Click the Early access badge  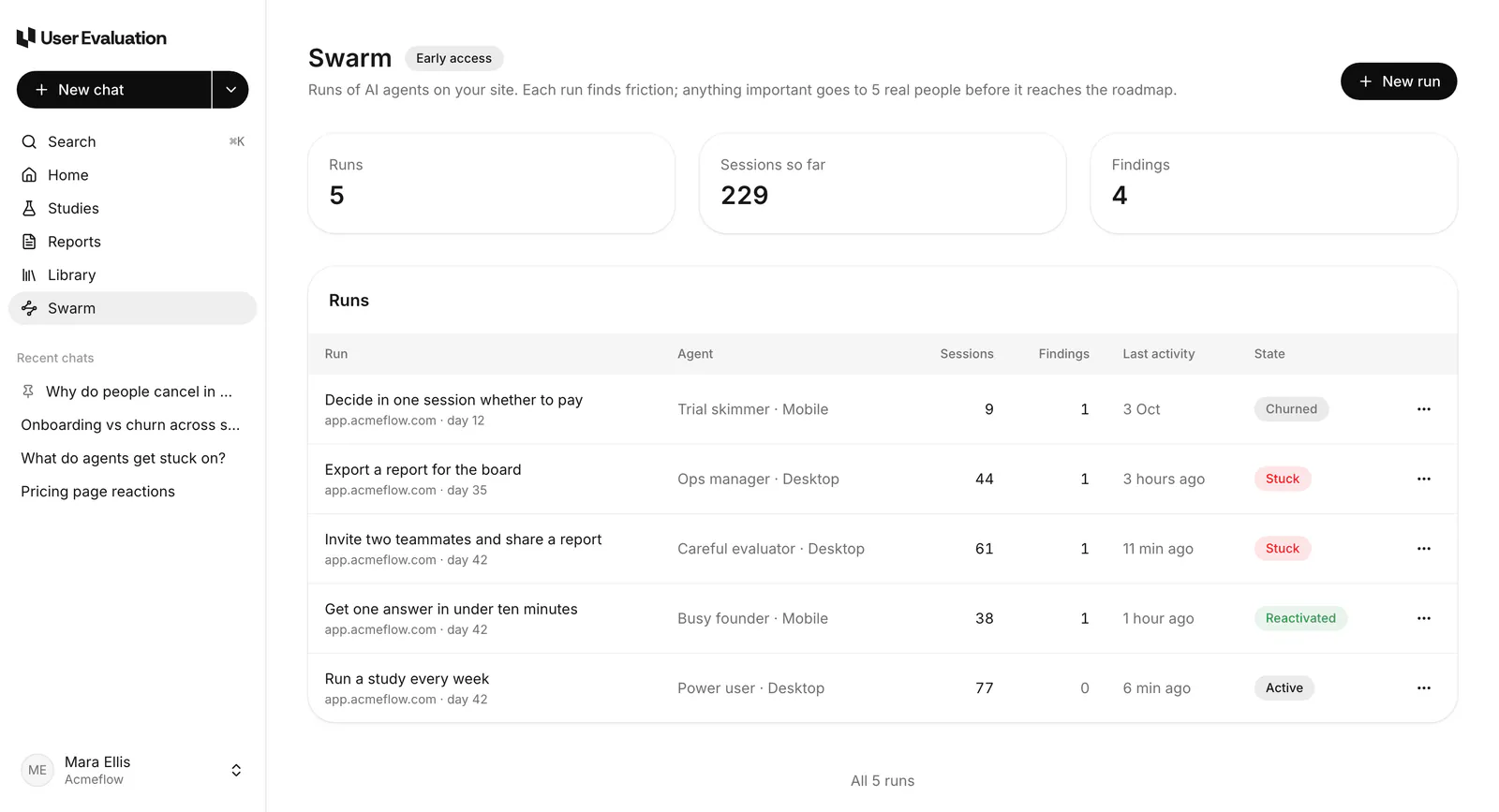(x=453, y=58)
